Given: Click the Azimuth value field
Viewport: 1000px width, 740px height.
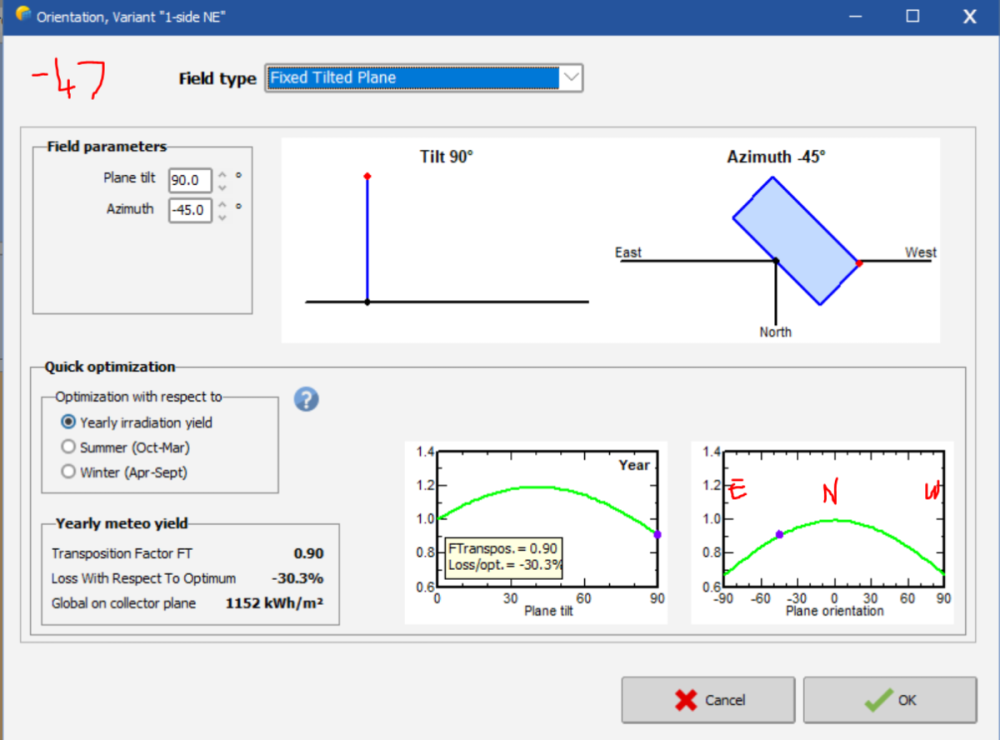Looking at the screenshot, I should [x=189, y=210].
